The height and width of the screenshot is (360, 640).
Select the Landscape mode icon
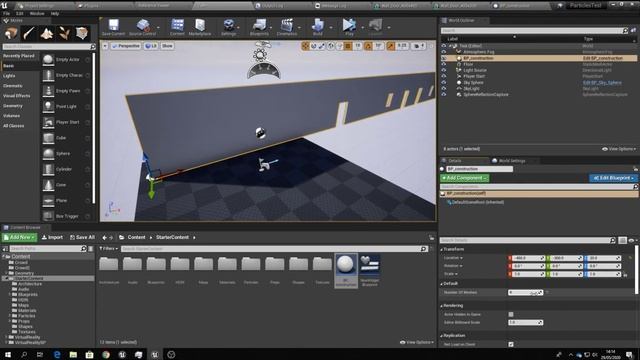pyautogui.click(x=47, y=33)
